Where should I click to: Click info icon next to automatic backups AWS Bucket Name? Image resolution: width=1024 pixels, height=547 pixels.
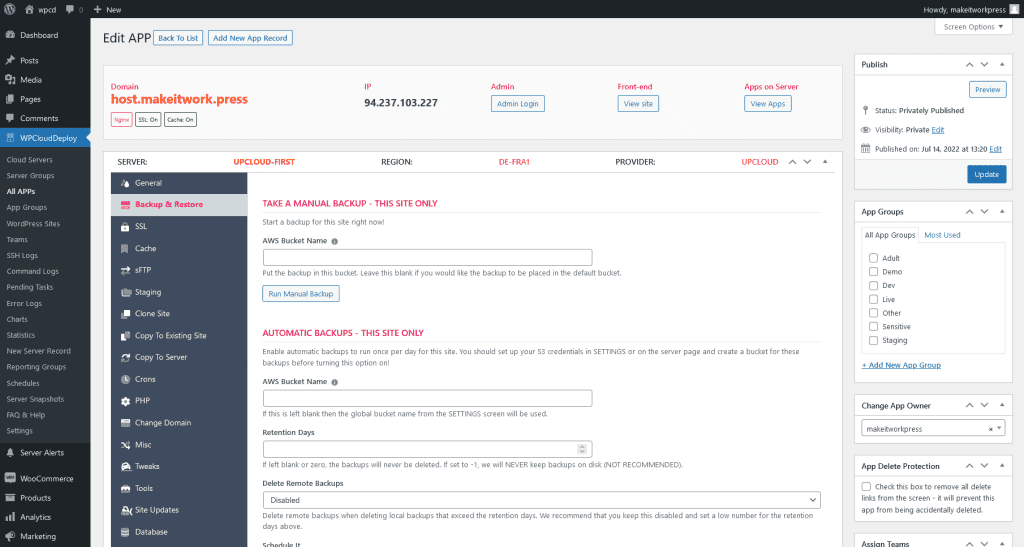[x=334, y=383]
